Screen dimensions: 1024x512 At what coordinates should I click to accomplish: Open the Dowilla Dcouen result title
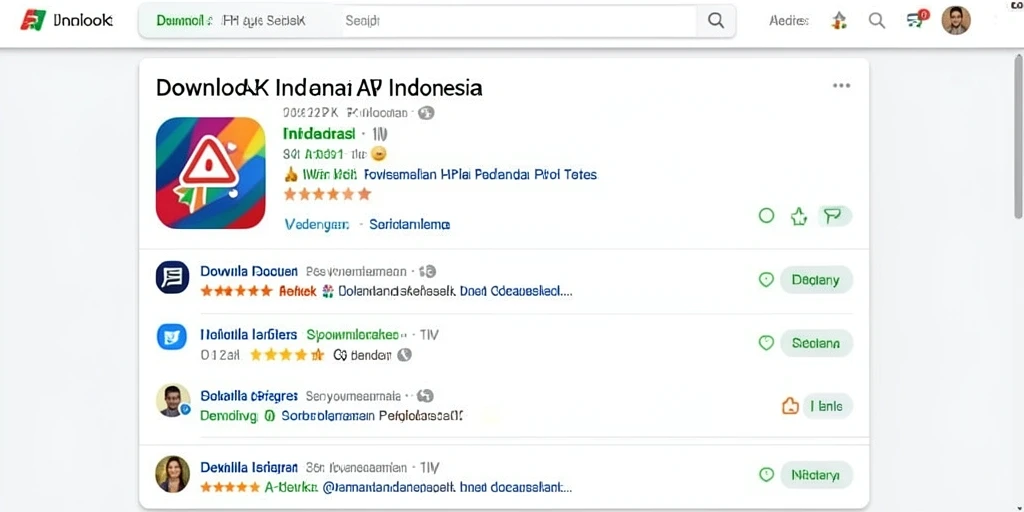[x=249, y=271]
